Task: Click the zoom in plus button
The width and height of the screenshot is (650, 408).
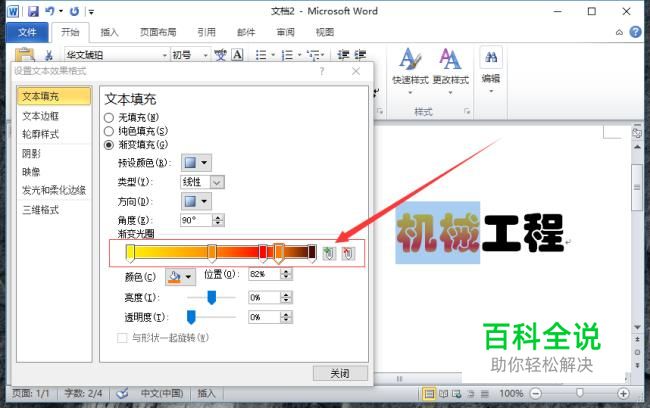Action: (x=623, y=393)
